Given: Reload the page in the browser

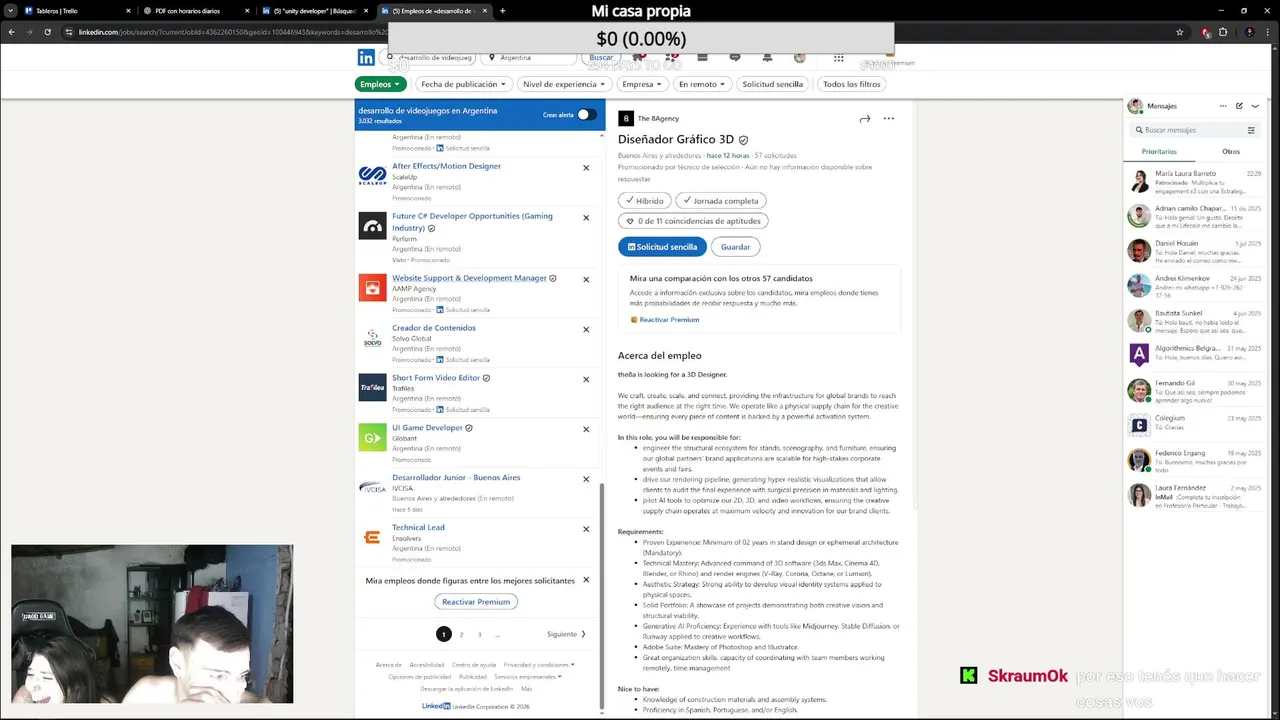Looking at the screenshot, I should pos(46,32).
